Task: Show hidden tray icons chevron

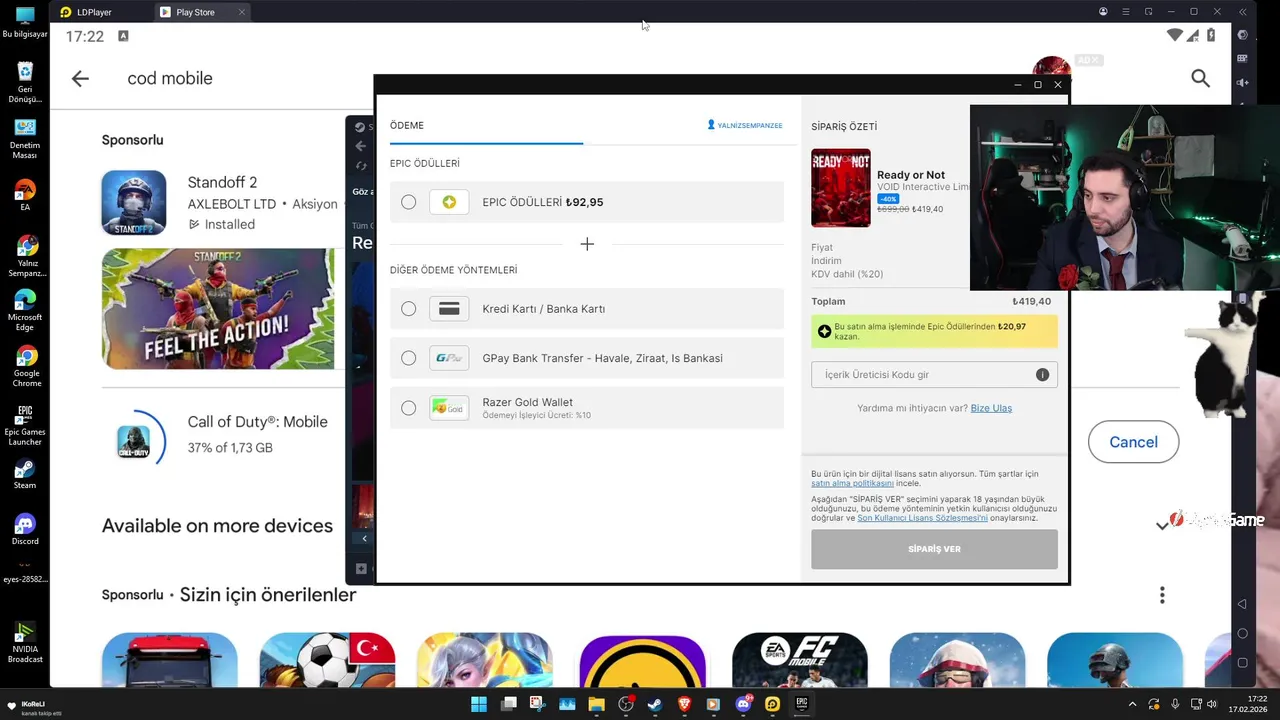Action: coord(1133,704)
